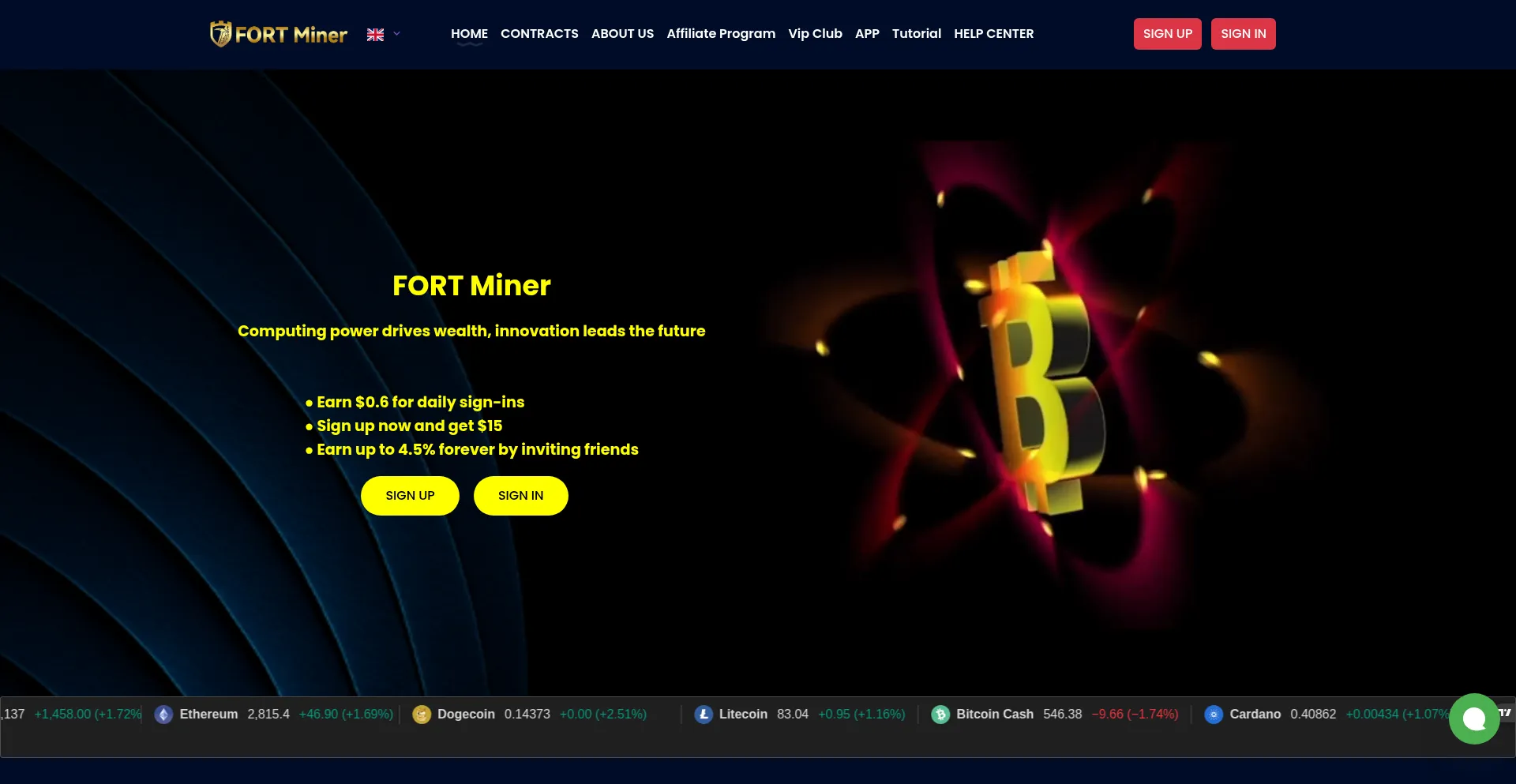Click the Ethereum coin icon in ticker
The image size is (1516, 784).
[x=163, y=715]
